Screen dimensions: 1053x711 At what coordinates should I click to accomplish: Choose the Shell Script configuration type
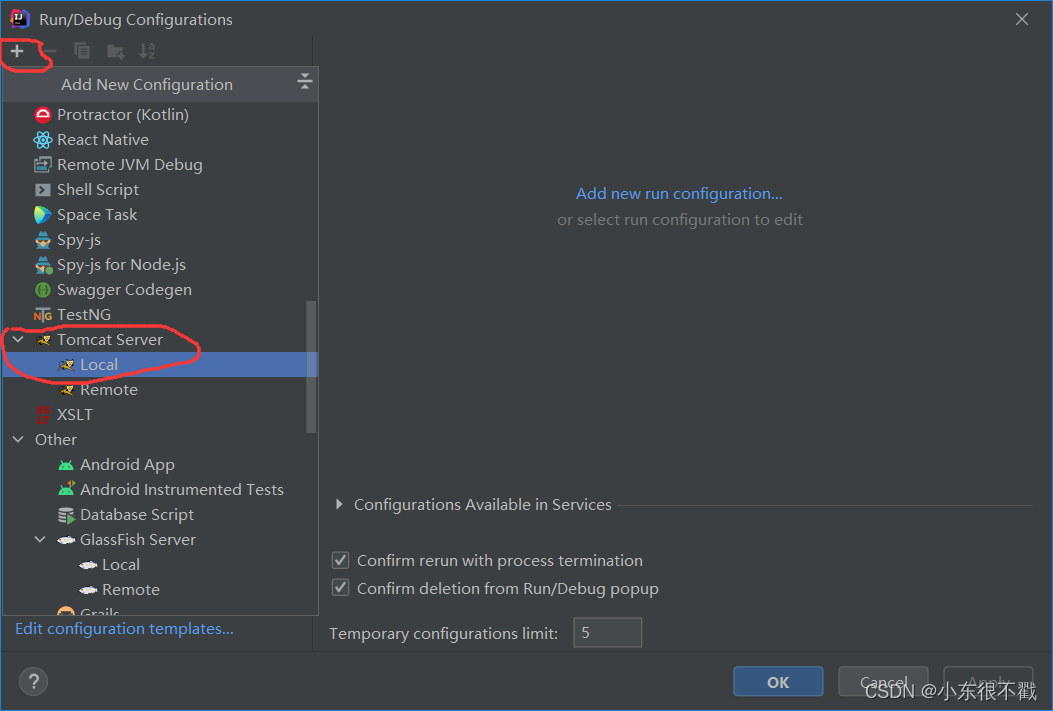pos(97,190)
